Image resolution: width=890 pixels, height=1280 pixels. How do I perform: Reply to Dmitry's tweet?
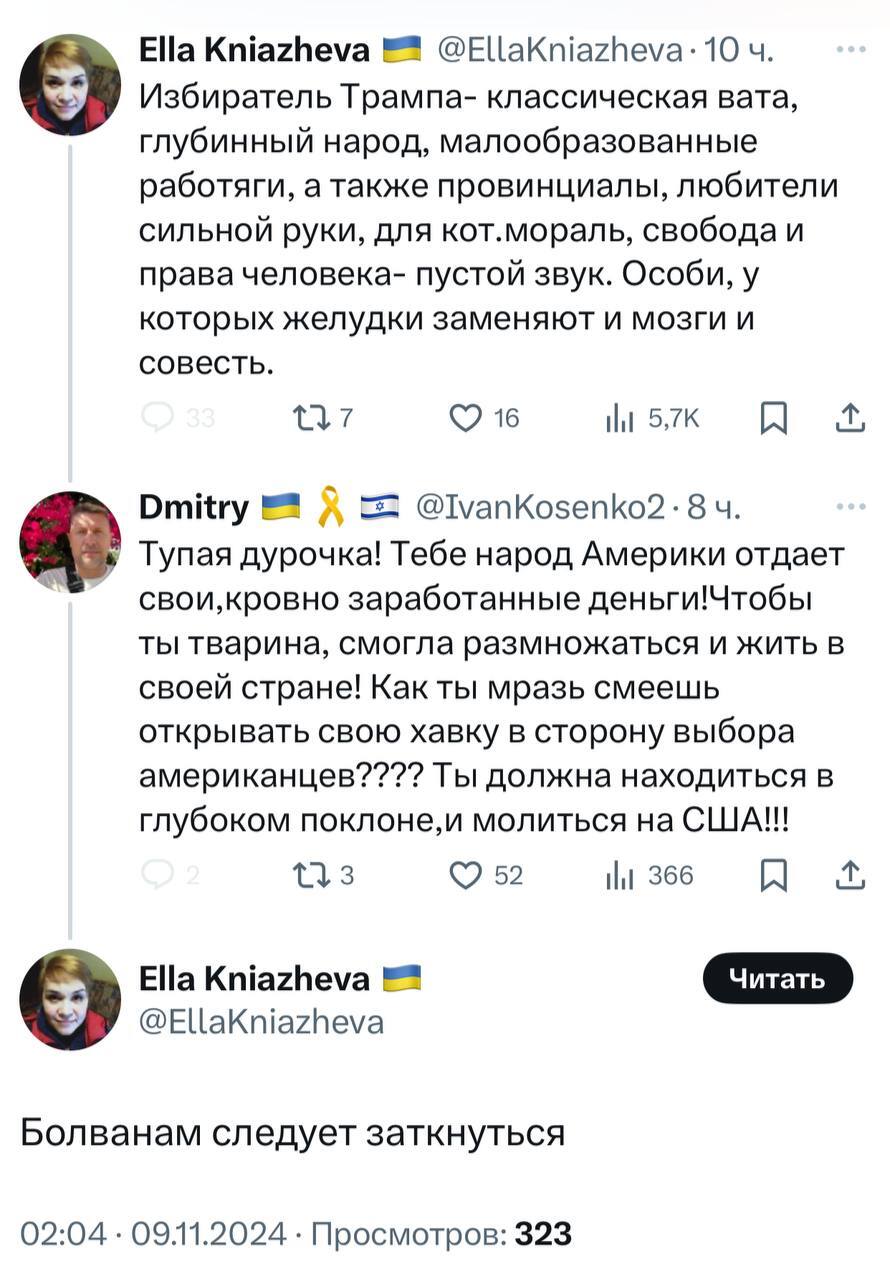click(x=159, y=875)
